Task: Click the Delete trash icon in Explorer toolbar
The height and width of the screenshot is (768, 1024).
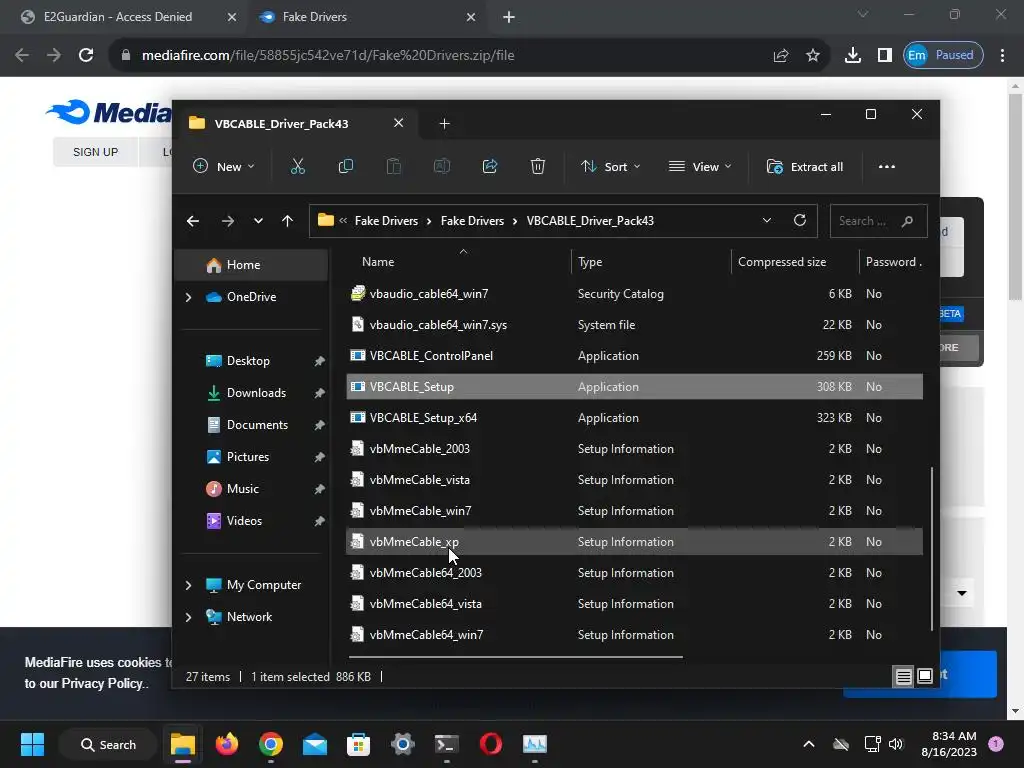Action: coord(537,167)
